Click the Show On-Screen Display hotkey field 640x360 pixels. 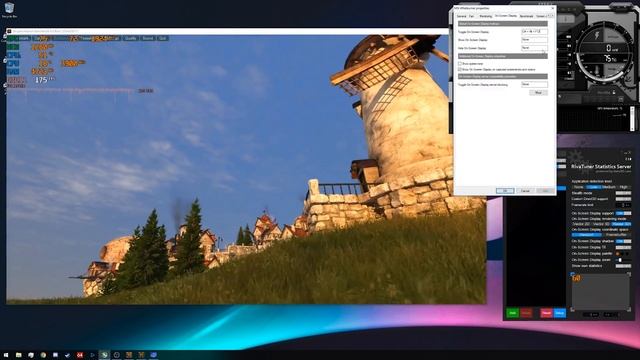coord(534,40)
